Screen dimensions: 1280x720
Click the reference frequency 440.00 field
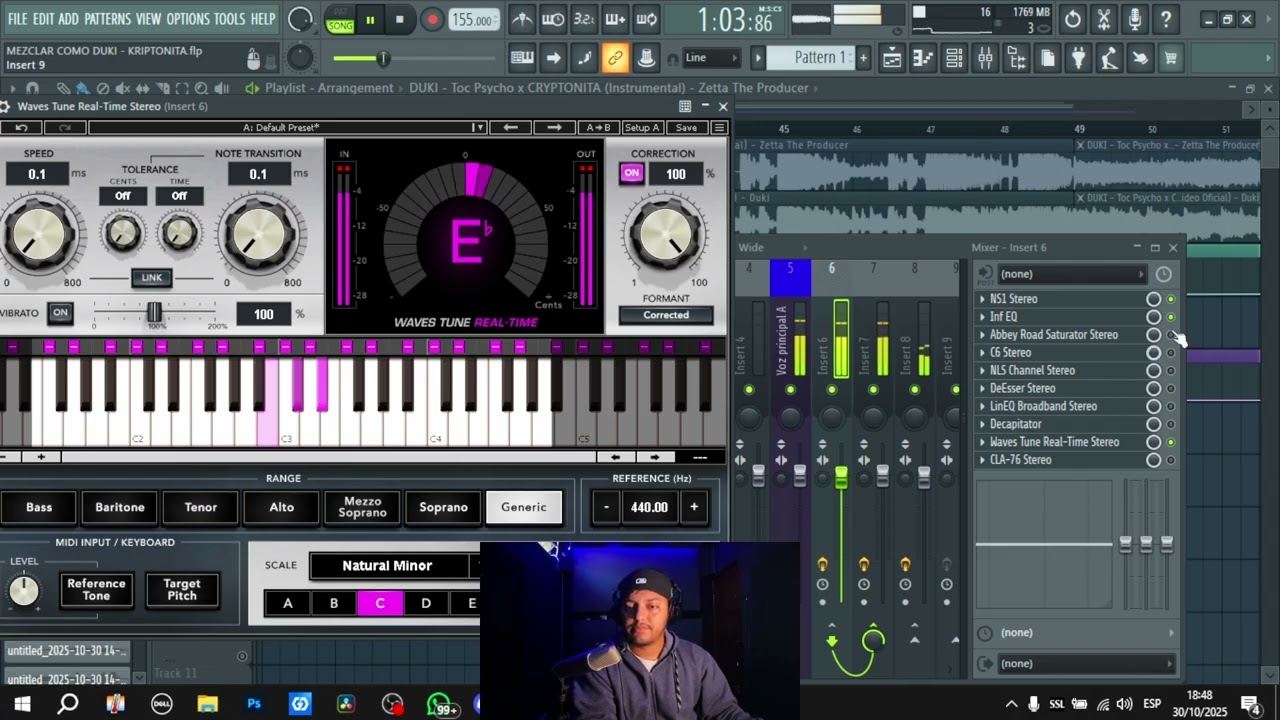coord(649,508)
